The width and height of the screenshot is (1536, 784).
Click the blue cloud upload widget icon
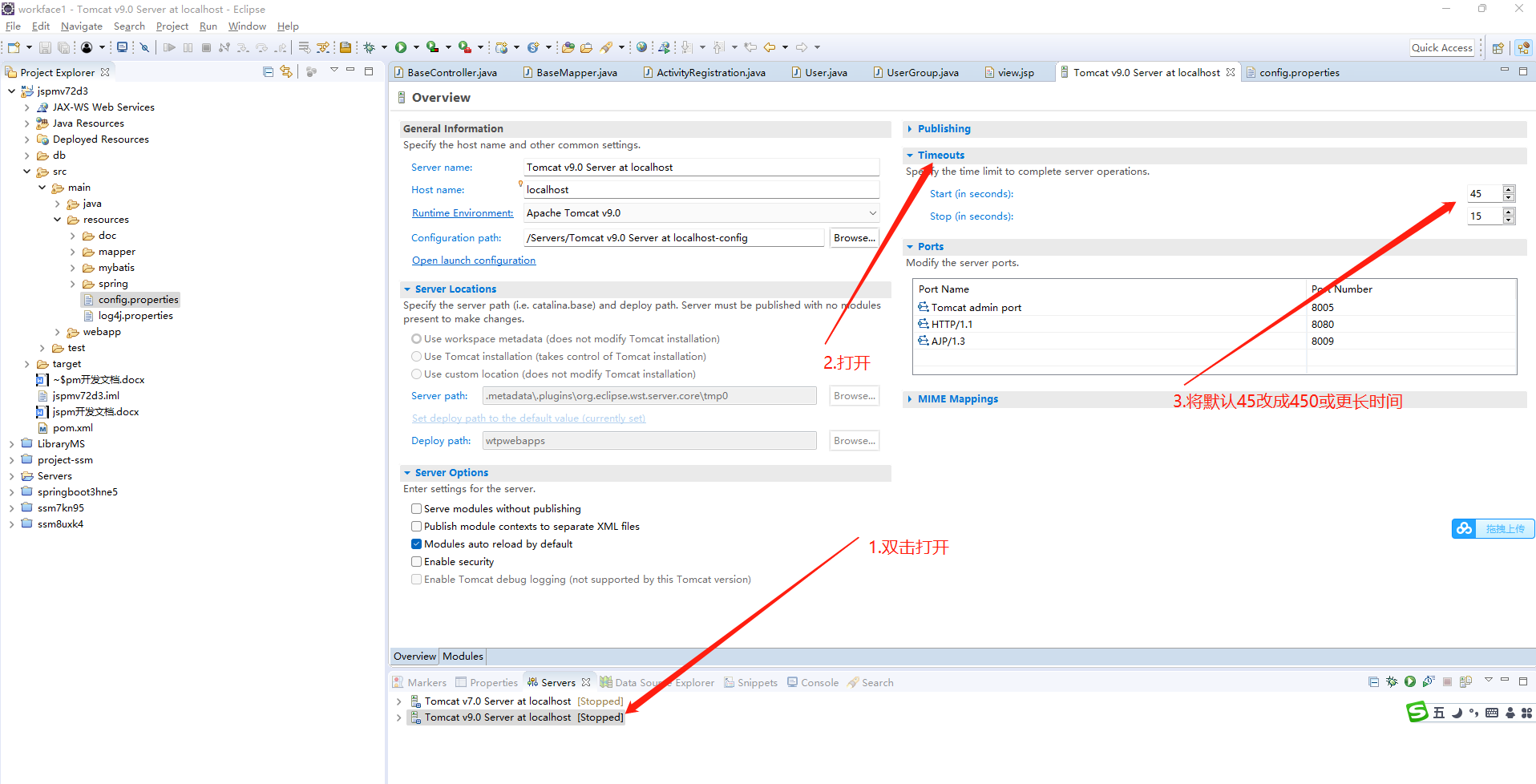coord(1465,528)
